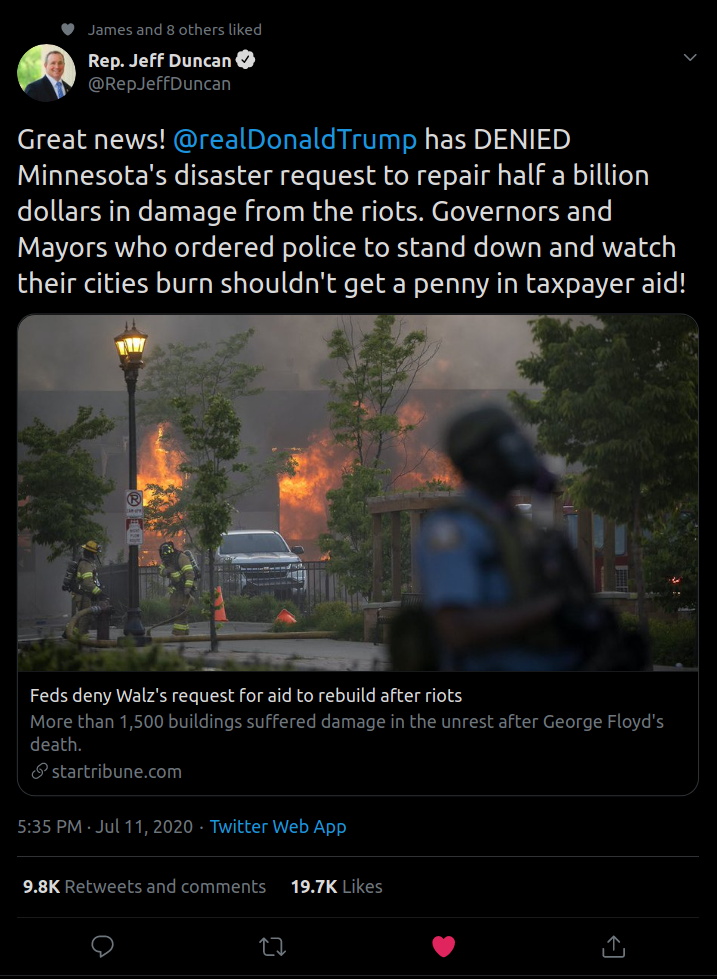This screenshot has height=979, width=717.
Task: Click the small heart icon next to 'James and 8 others liked'
Action: click(x=68, y=29)
